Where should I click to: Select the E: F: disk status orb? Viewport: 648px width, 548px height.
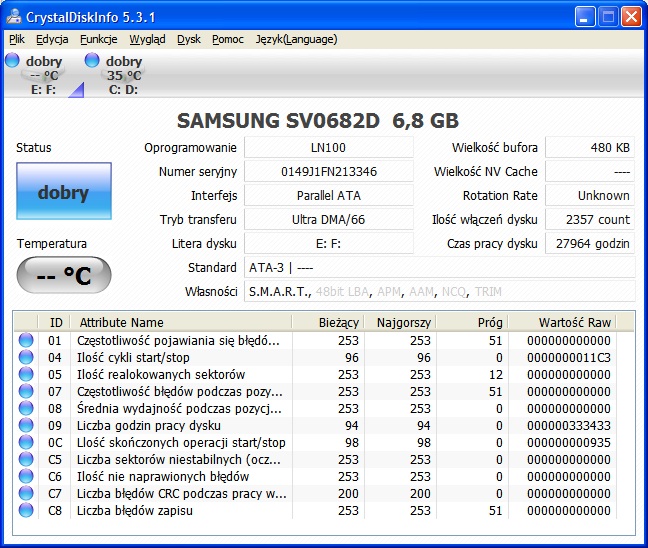point(12,60)
